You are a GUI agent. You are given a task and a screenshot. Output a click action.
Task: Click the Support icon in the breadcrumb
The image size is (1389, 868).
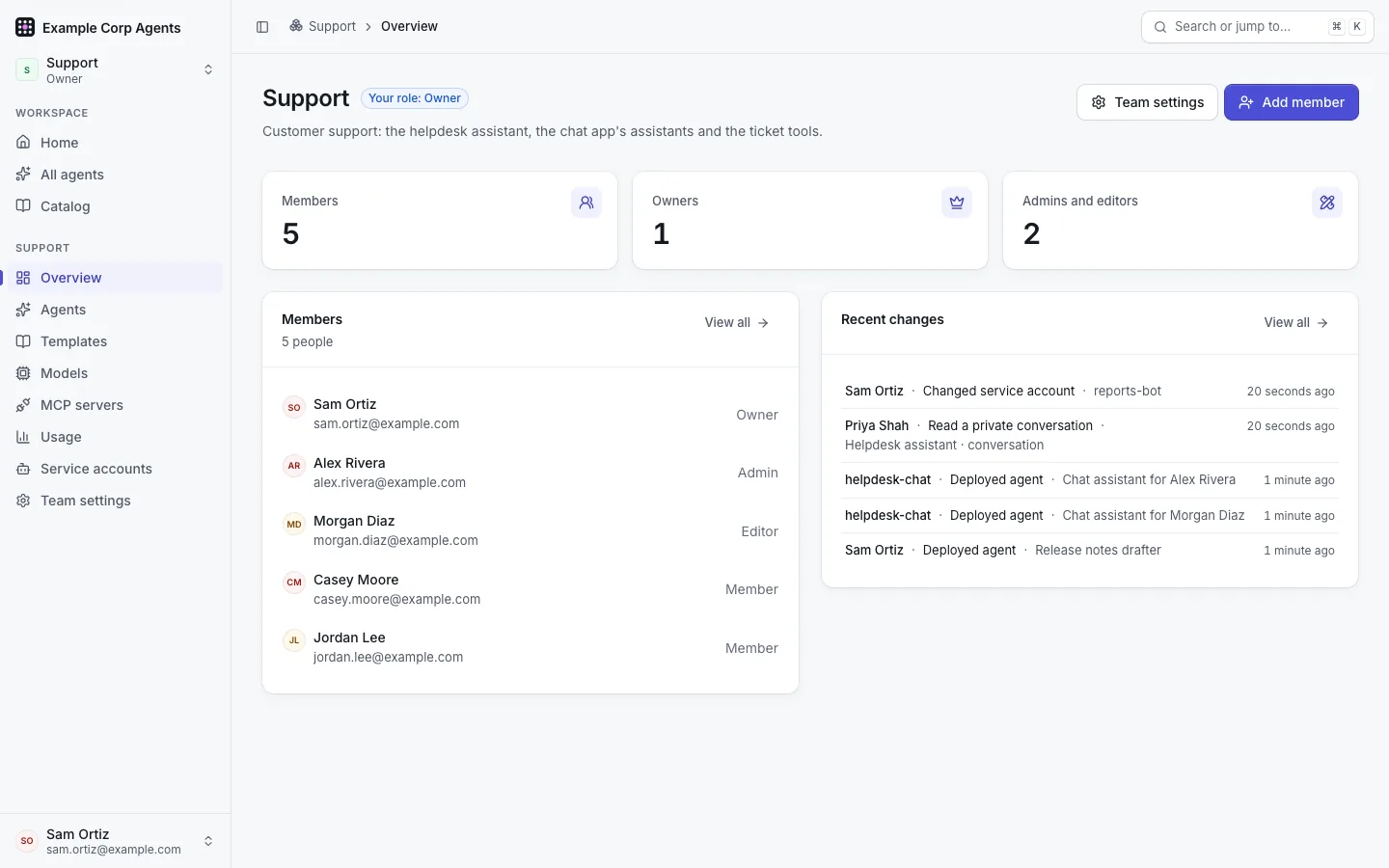[296, 26]
